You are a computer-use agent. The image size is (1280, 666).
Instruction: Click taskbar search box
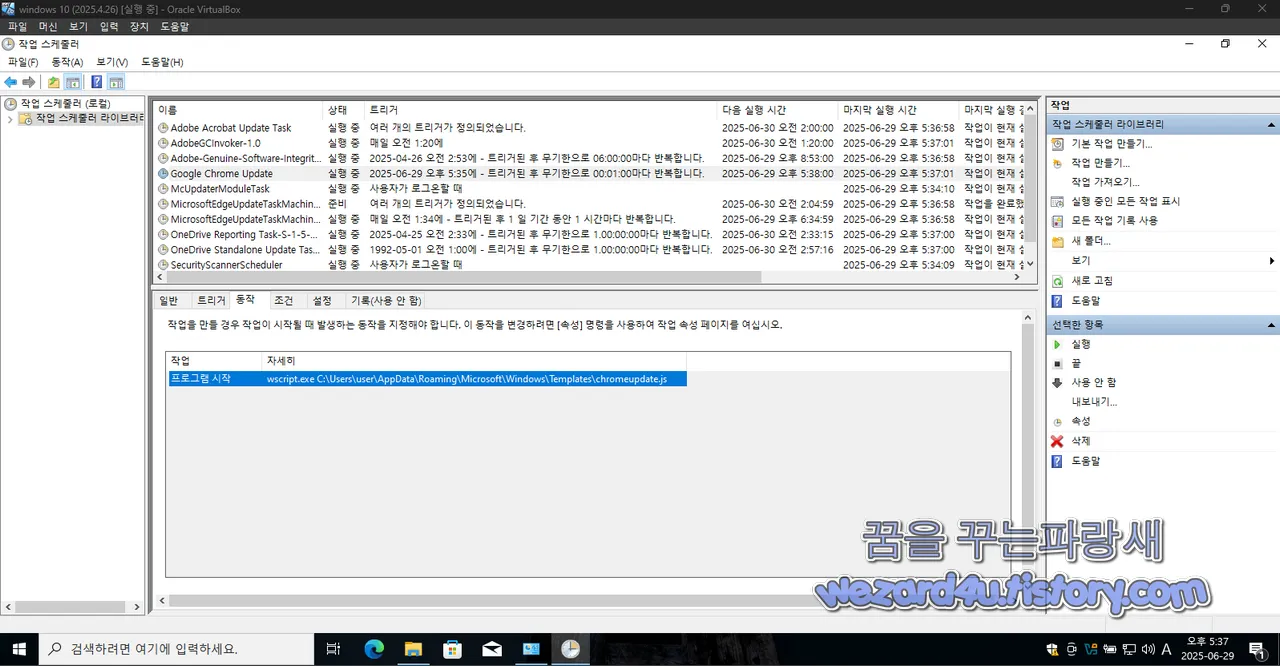click(x=177, y=649)
